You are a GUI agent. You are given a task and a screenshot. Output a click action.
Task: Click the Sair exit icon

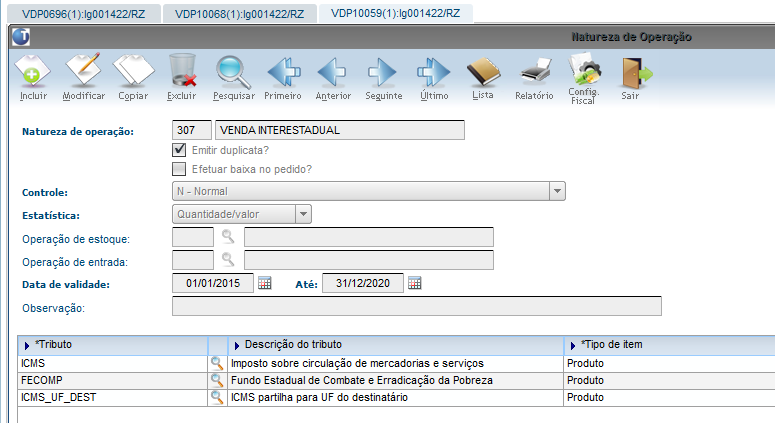637,73
